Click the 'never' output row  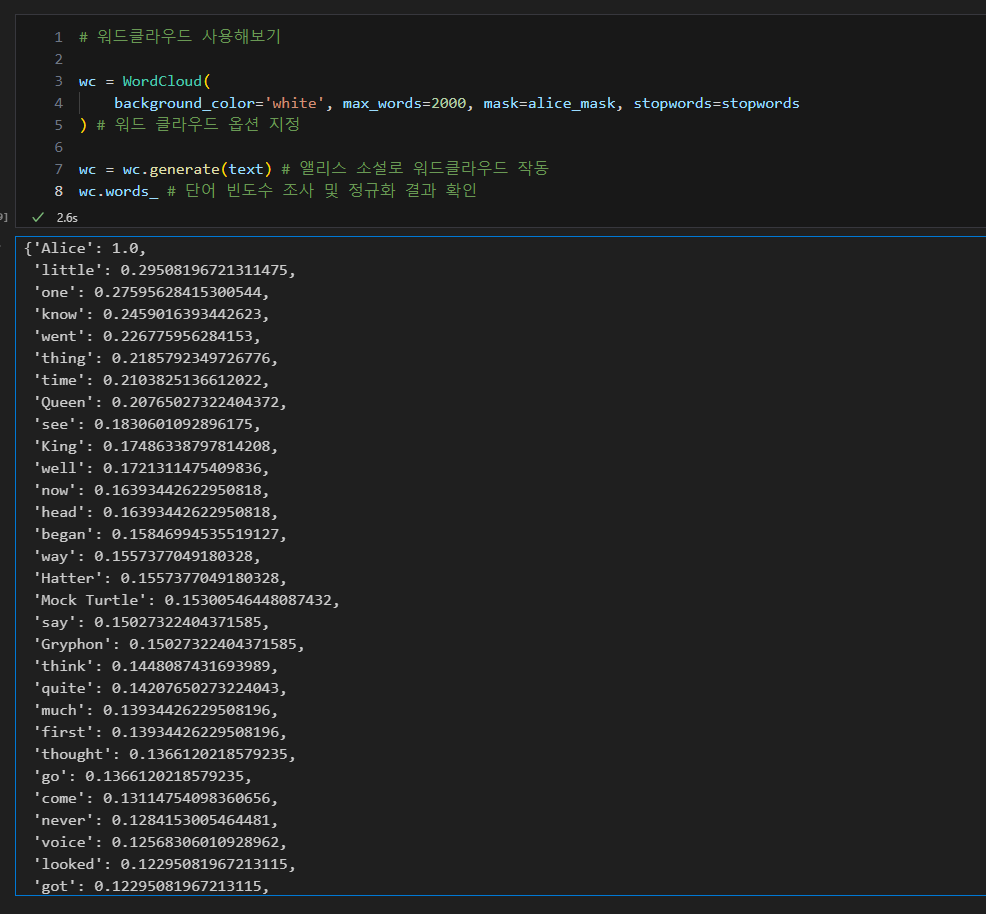[x=155, y=820]
